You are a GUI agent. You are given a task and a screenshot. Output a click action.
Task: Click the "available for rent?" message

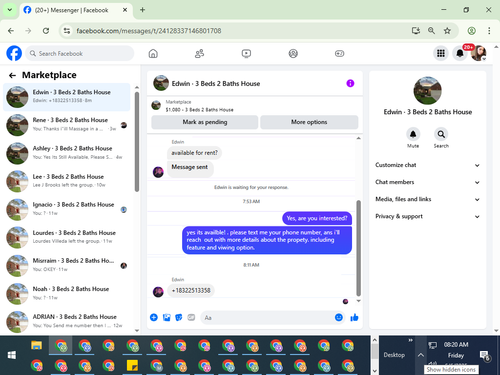pyautogui.click(x=194, y=153)
